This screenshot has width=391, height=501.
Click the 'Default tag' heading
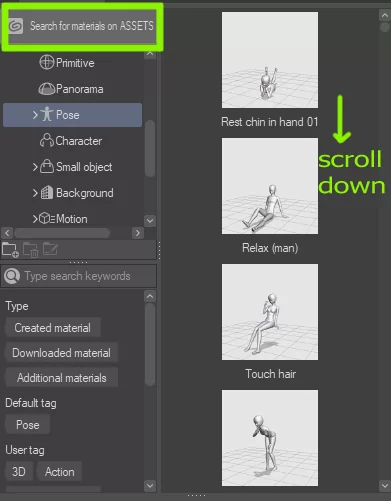coord(31,403)
